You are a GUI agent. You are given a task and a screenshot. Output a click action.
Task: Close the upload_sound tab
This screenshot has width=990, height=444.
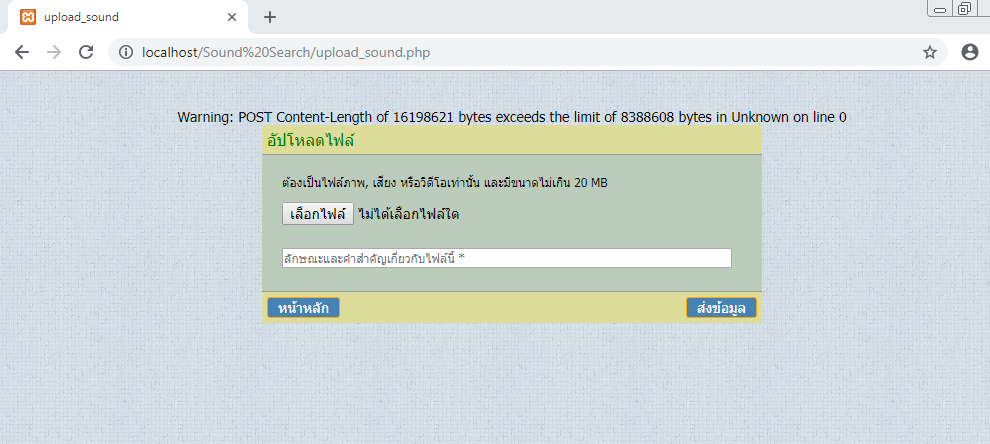coord(232,17)
